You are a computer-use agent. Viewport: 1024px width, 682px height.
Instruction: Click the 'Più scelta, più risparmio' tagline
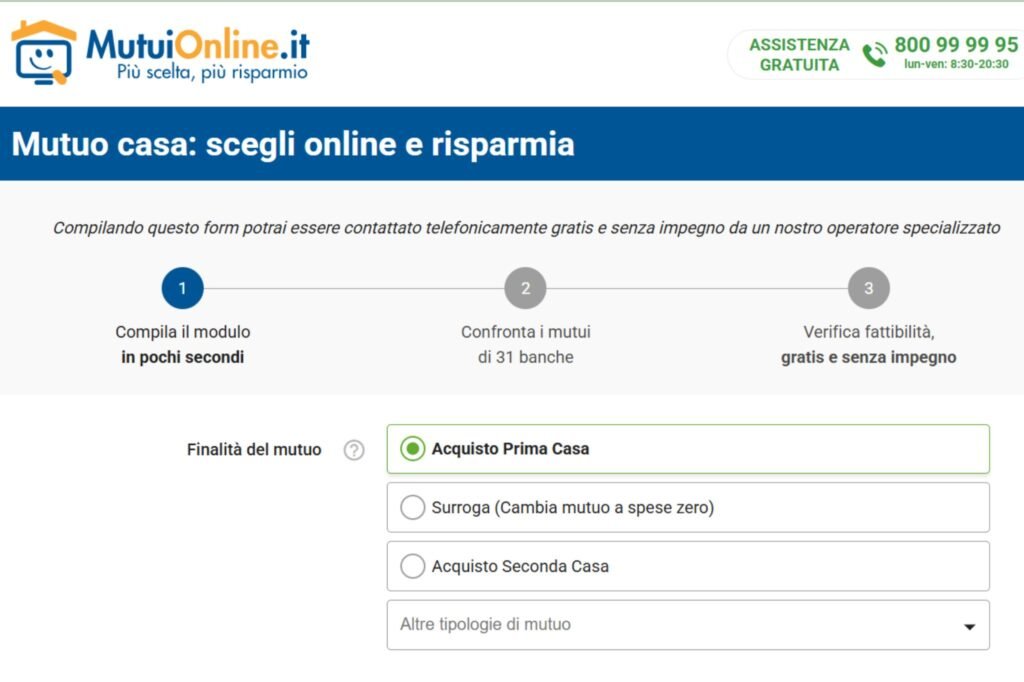212,73
